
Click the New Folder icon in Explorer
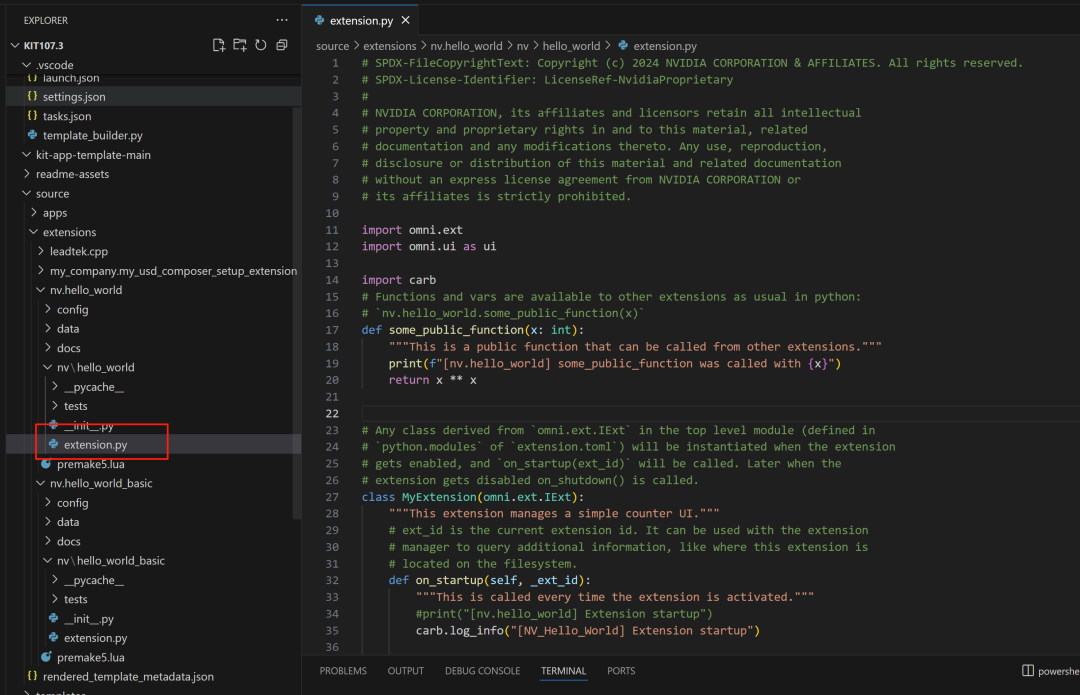pyautogui.click(x=240, y=45)
